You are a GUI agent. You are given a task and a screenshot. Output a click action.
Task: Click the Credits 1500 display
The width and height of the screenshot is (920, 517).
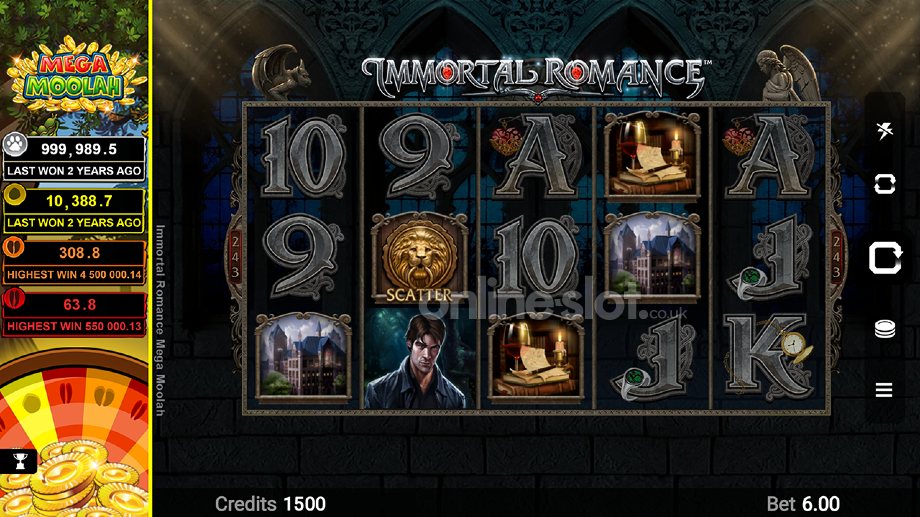click(270, 504)
